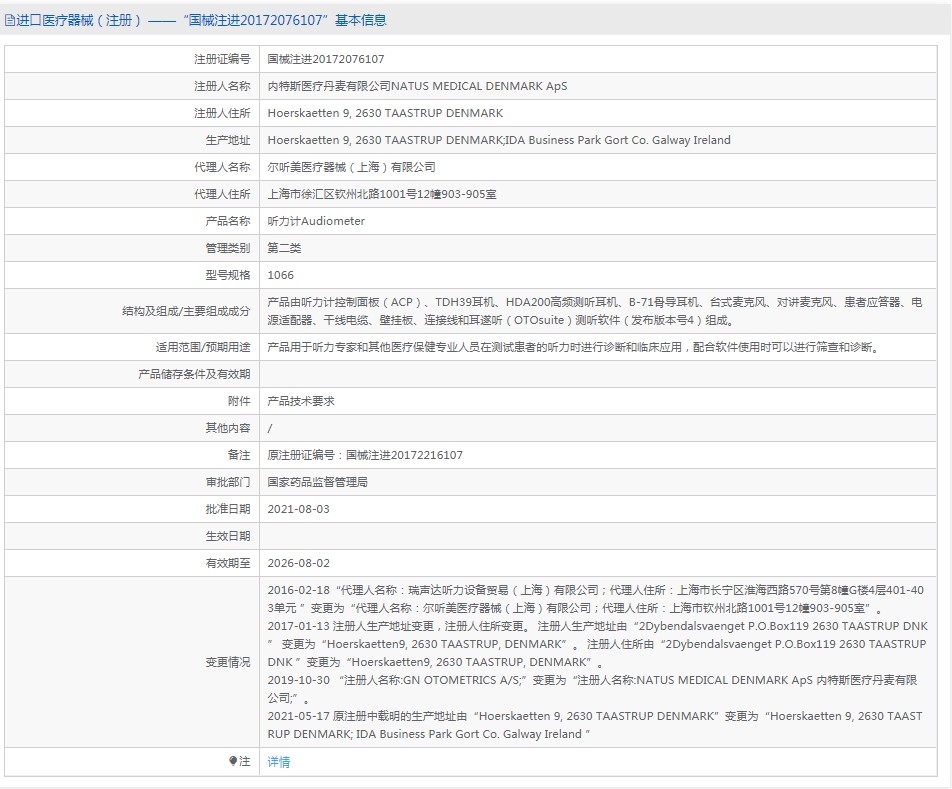Click the 适用范围/预期用途 label

[203, 348]
